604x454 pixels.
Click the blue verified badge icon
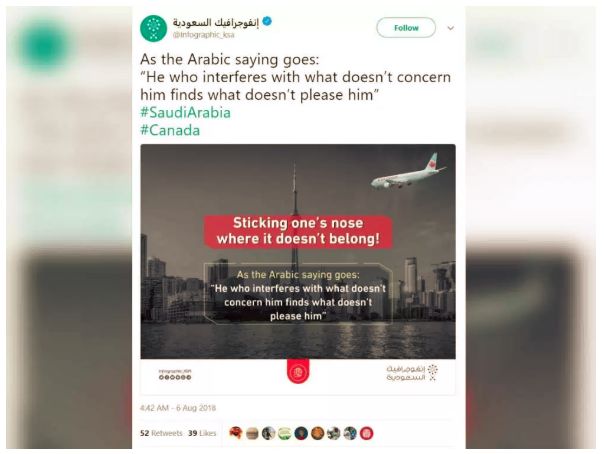tap(267, 22)
